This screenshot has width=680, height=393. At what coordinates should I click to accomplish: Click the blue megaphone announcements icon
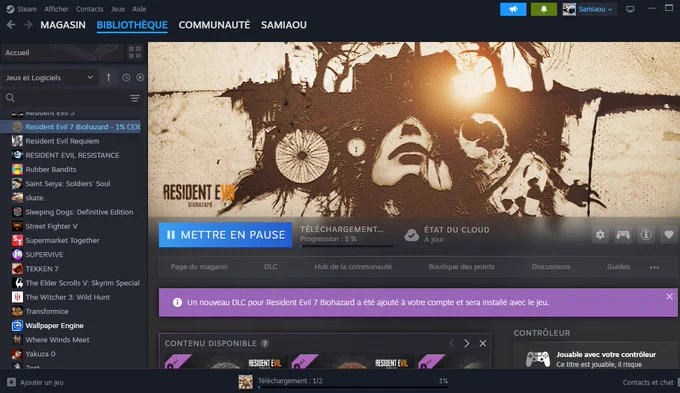pos(513,9)
